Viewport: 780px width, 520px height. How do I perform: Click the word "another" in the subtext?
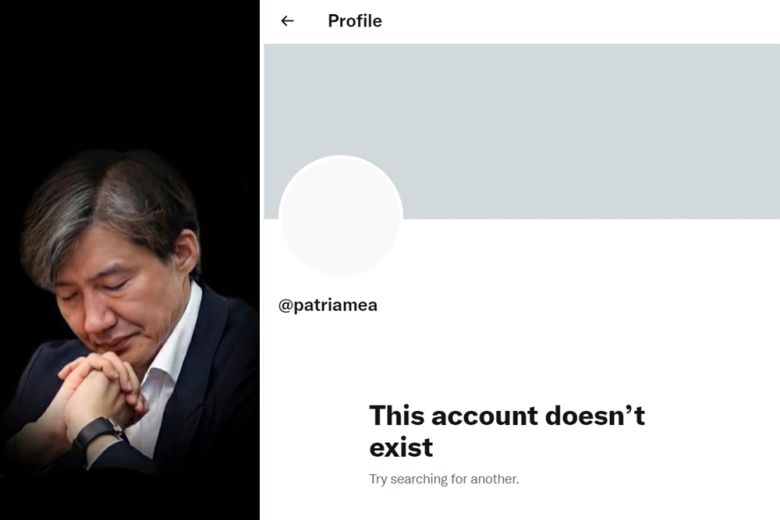coord(492,479)
